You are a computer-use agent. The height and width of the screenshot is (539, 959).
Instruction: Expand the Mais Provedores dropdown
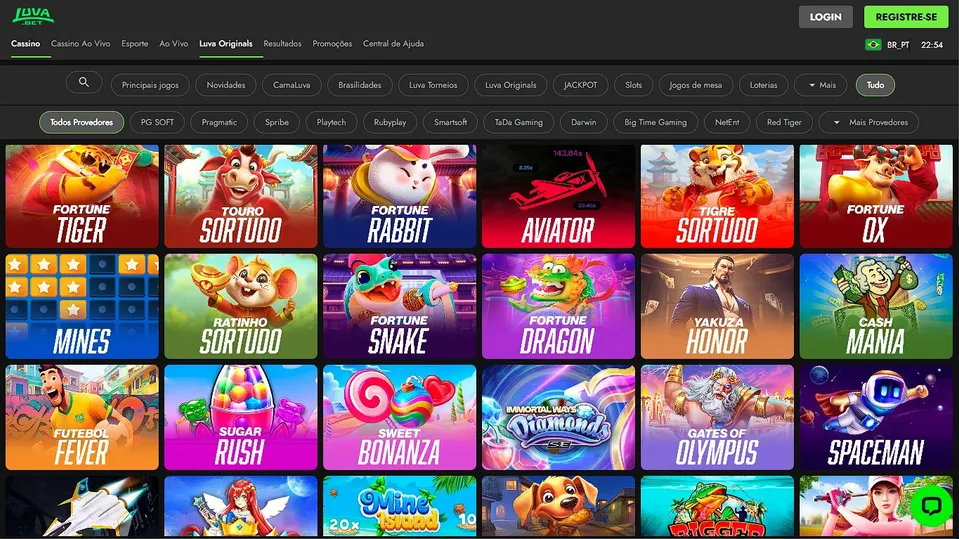tap(868, 122)
